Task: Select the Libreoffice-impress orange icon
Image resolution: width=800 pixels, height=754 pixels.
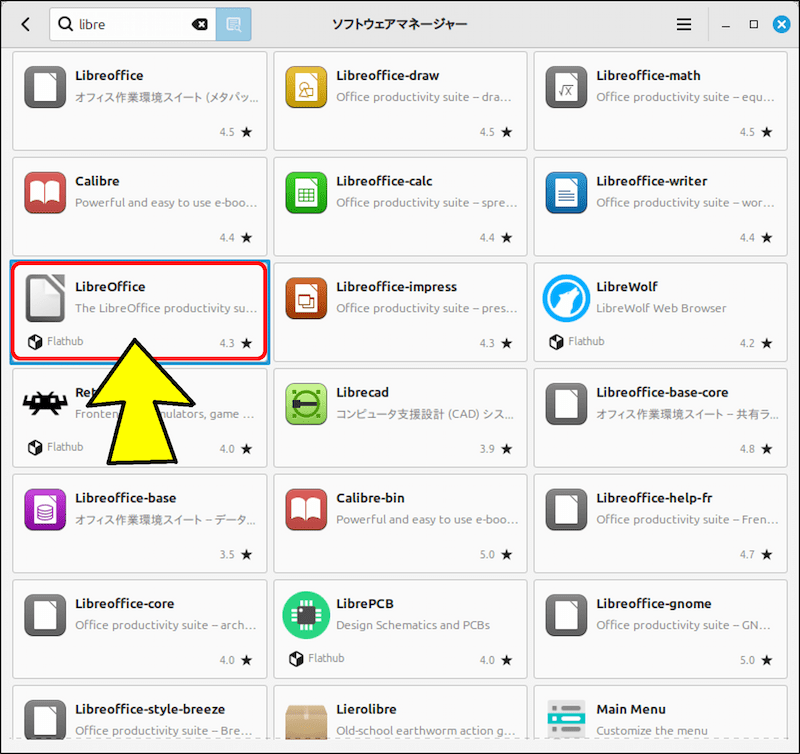Action: tap(306, 298)
